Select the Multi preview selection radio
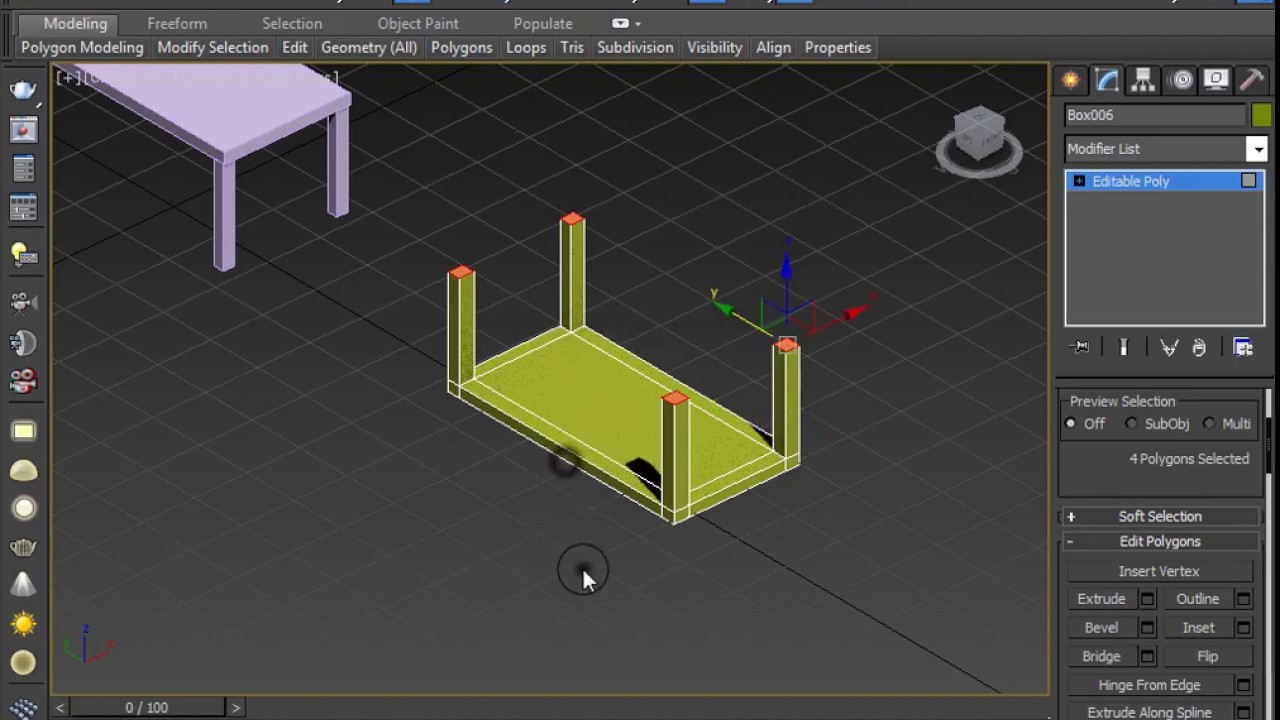 tap(1210, 424)
